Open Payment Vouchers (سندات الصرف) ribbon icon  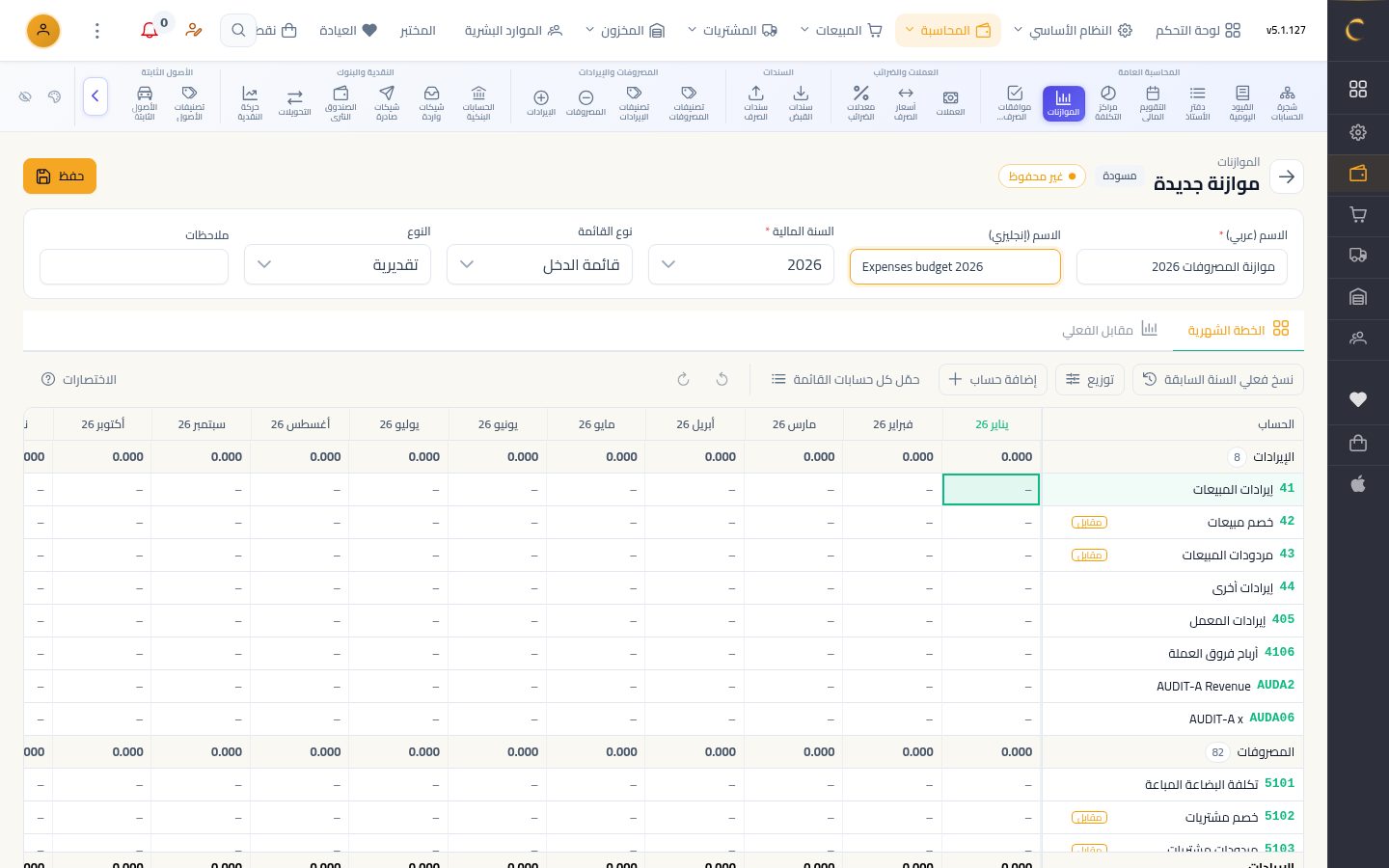(x=756, y=103)
